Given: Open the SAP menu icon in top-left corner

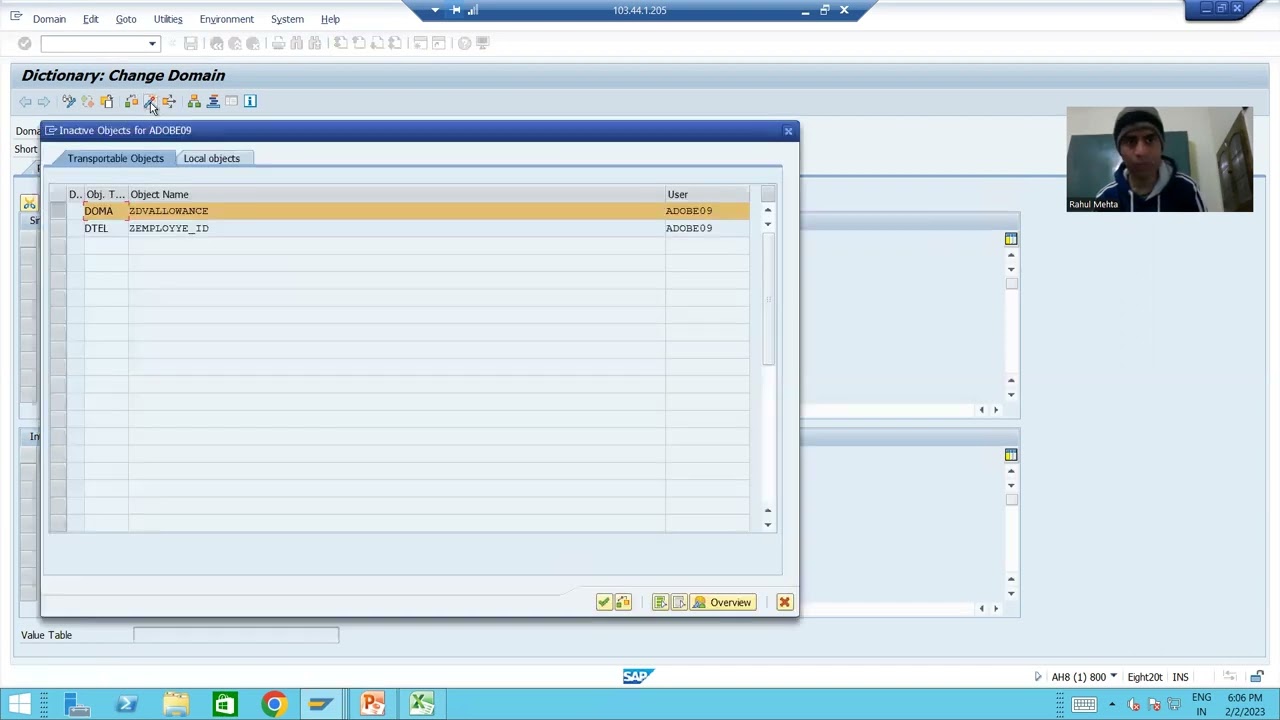Looking at the screenshot, I should pos(16,18).
